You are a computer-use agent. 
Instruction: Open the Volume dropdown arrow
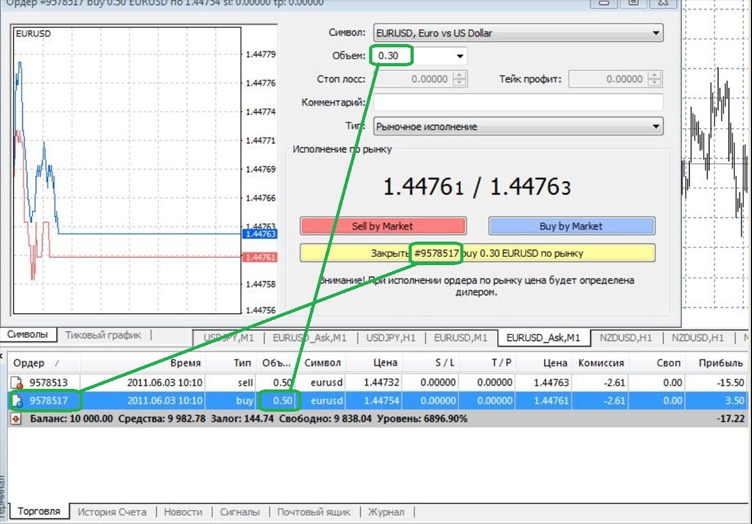459,56
